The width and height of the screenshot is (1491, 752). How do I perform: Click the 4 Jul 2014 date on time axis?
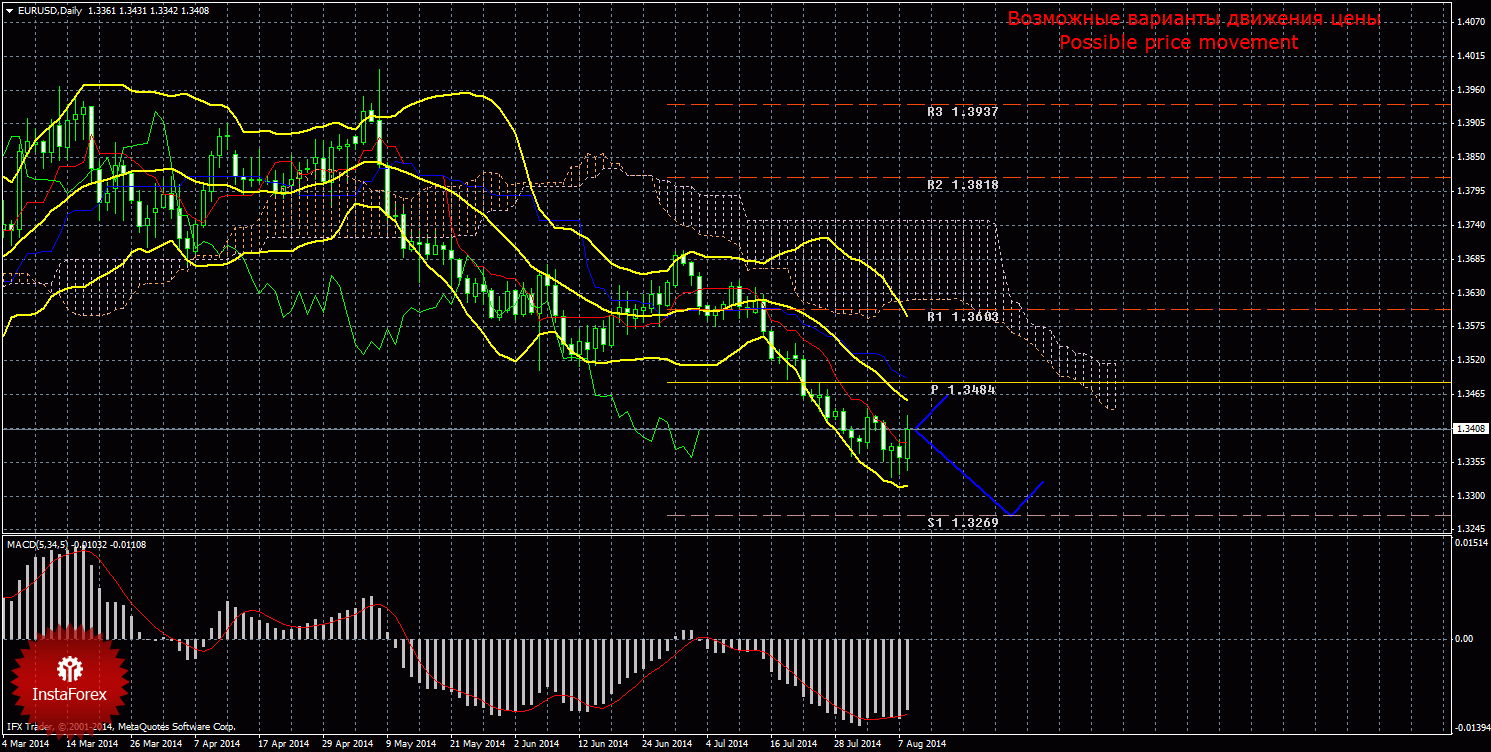tap(727, 744)
